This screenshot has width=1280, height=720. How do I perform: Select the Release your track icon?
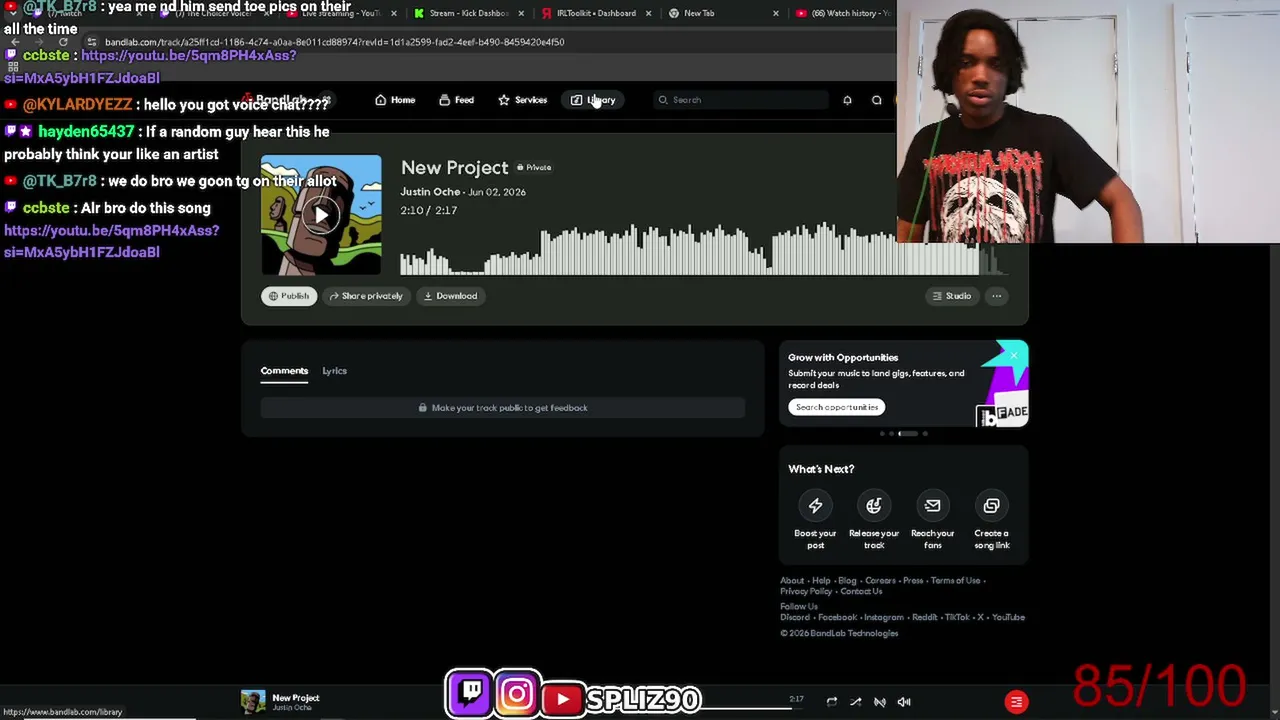click(x=874, y=506)
